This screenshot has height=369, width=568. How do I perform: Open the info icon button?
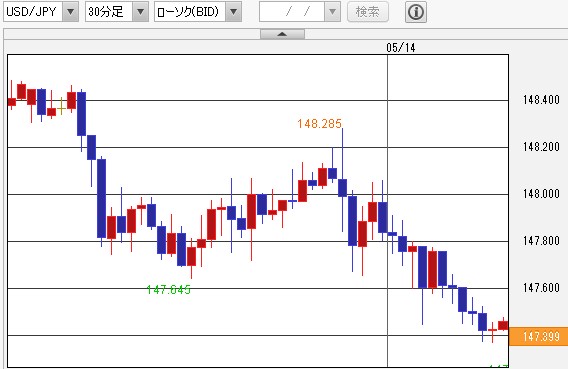(x=415, y=12)
